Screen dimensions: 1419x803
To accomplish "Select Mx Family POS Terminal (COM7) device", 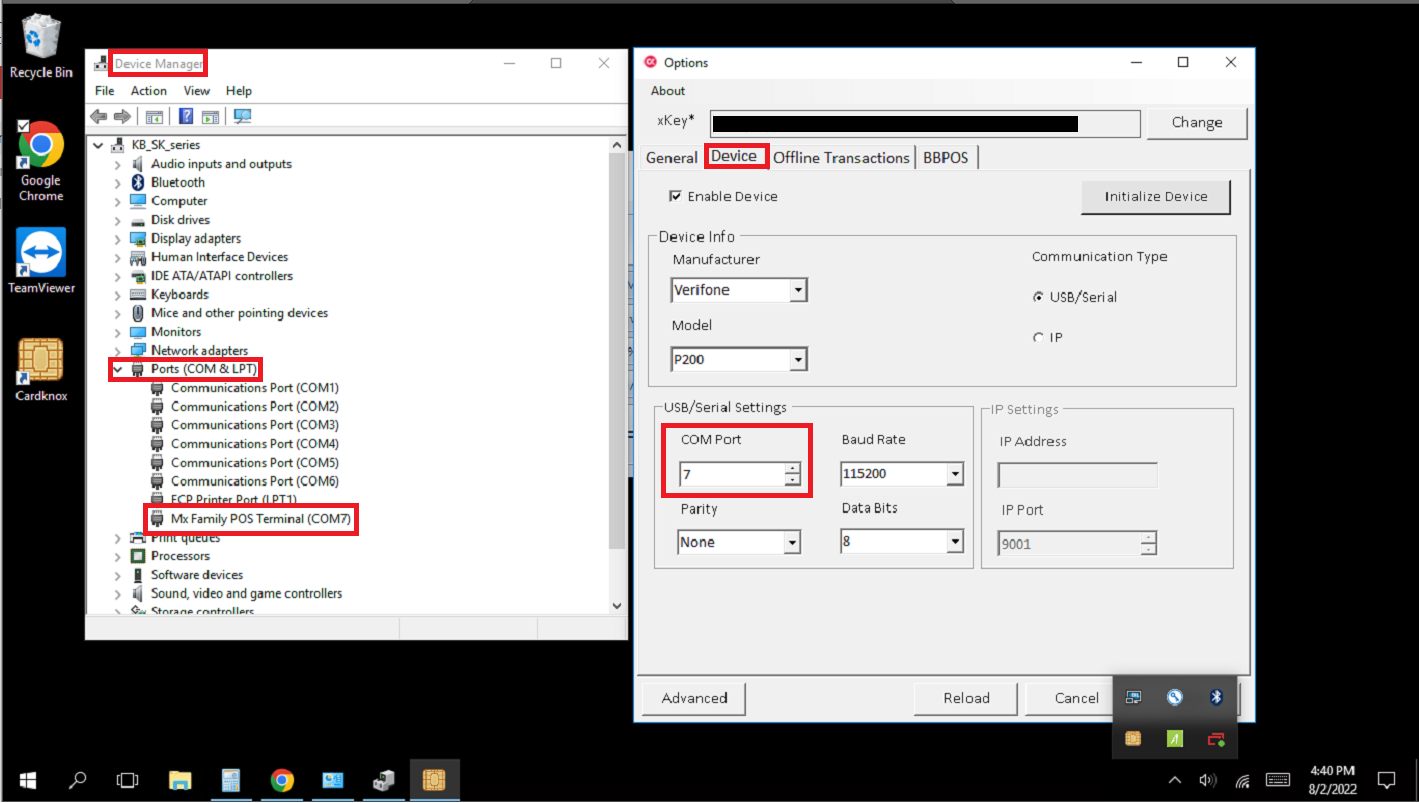I will tap(262, 518).
